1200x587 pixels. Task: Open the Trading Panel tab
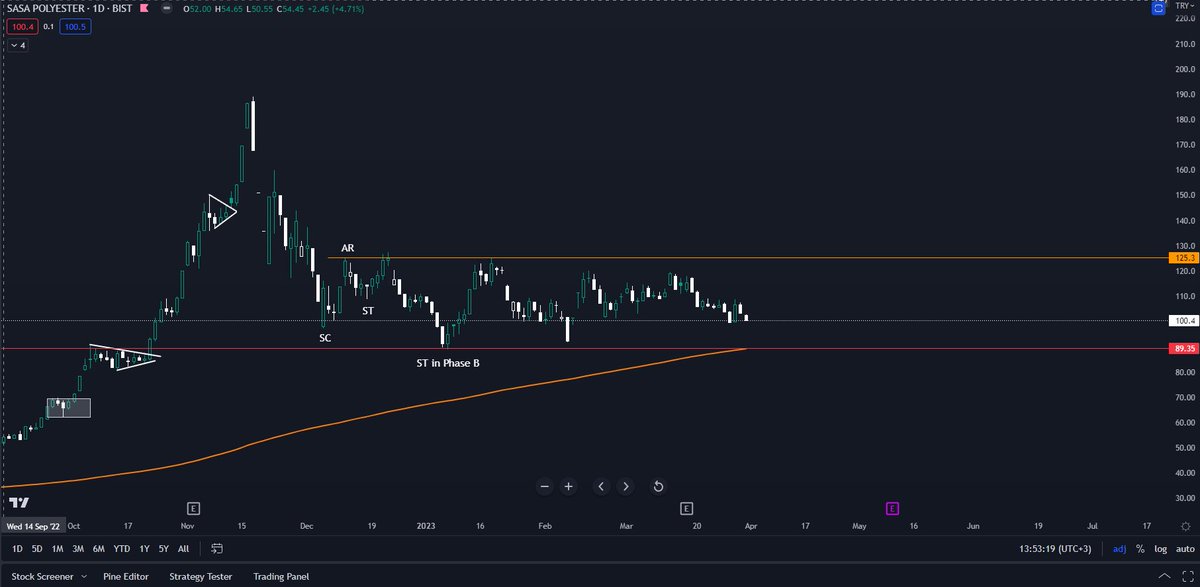click(x=281, y=577)
